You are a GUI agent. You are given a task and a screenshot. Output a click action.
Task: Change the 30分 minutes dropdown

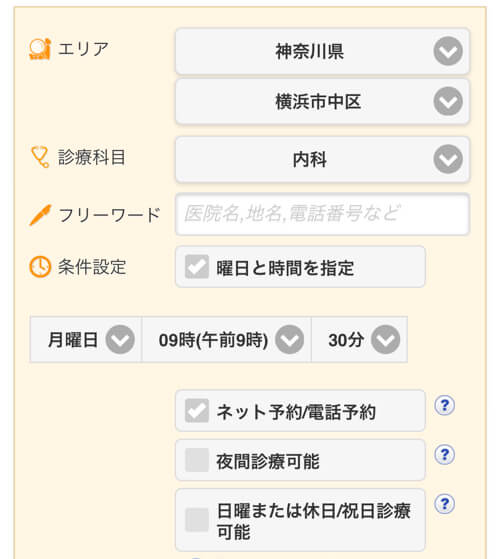359,339
